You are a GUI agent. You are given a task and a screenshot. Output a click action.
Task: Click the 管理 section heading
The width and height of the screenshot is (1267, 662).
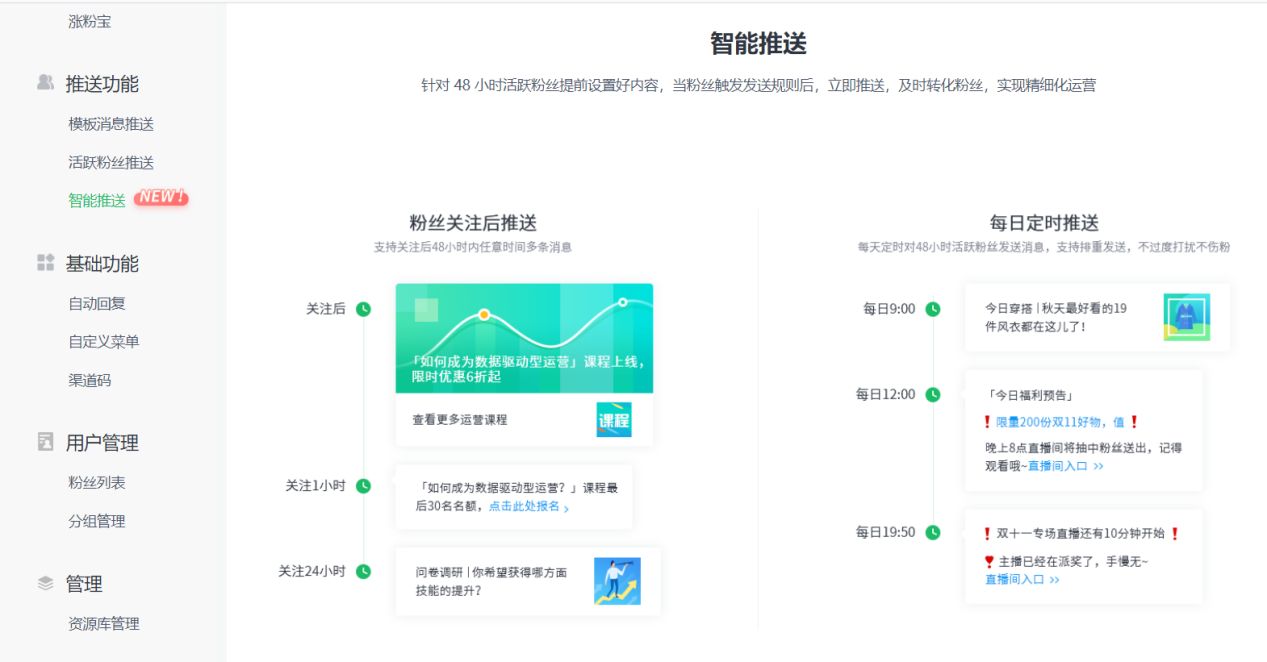pos(84,584)
